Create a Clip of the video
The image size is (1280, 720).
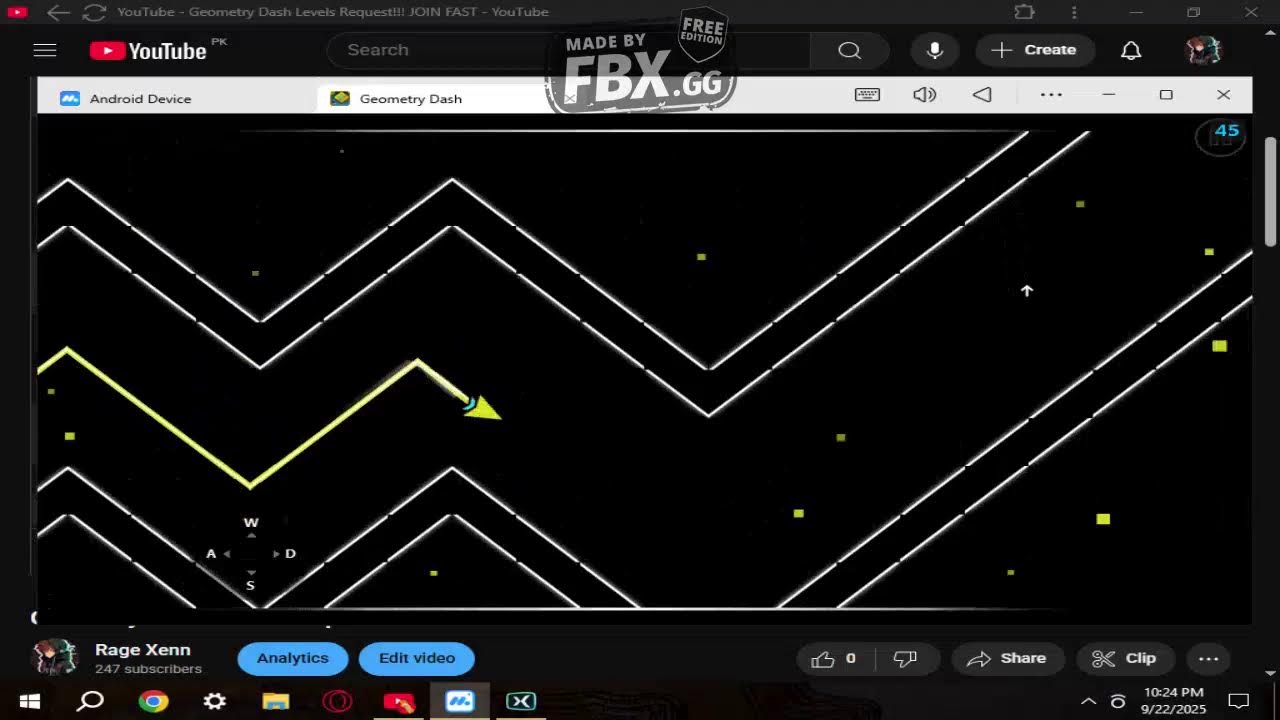pos(1125,658)
